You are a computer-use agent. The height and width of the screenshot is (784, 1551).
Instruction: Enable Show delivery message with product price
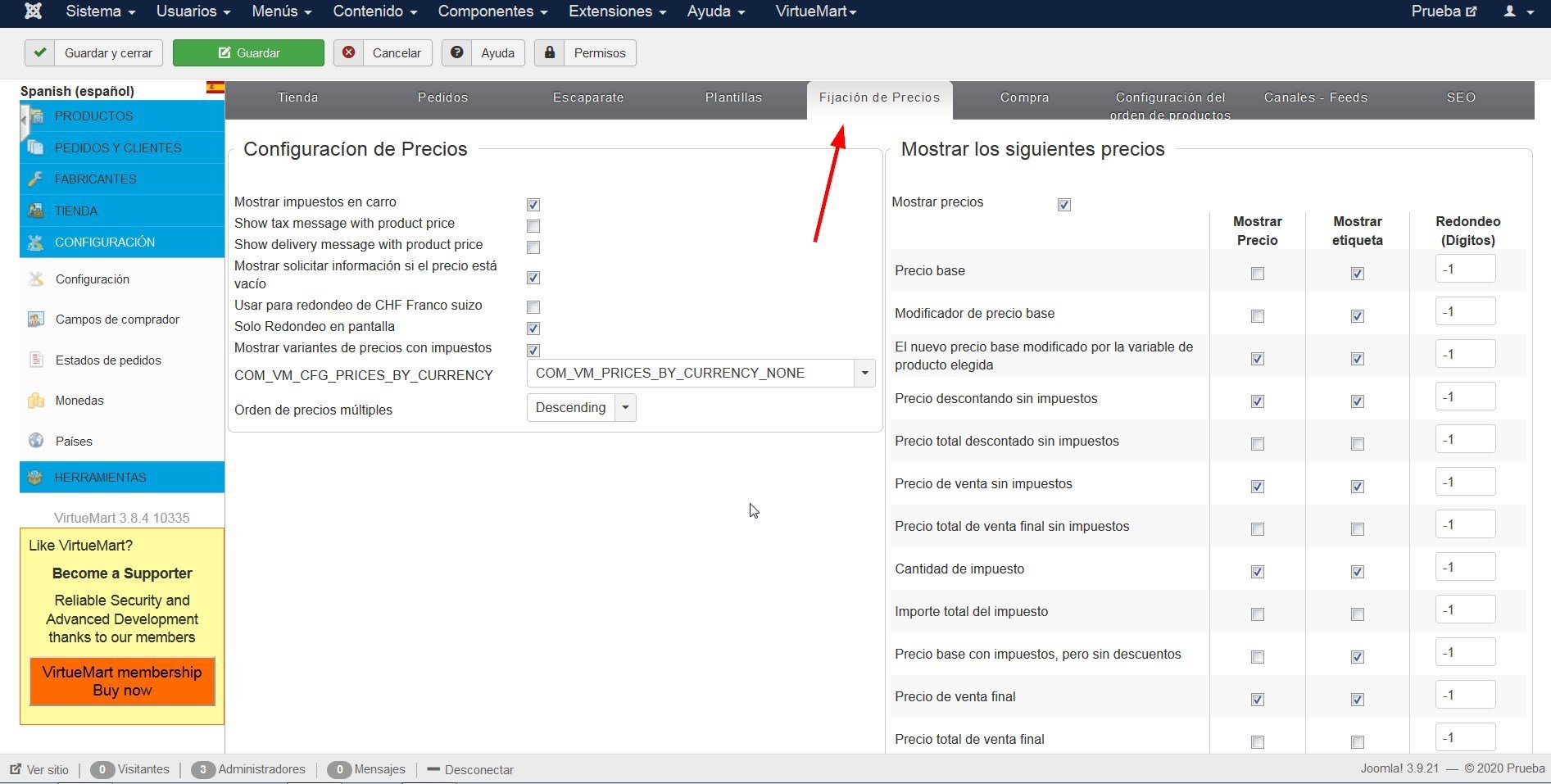pos(533,247)
